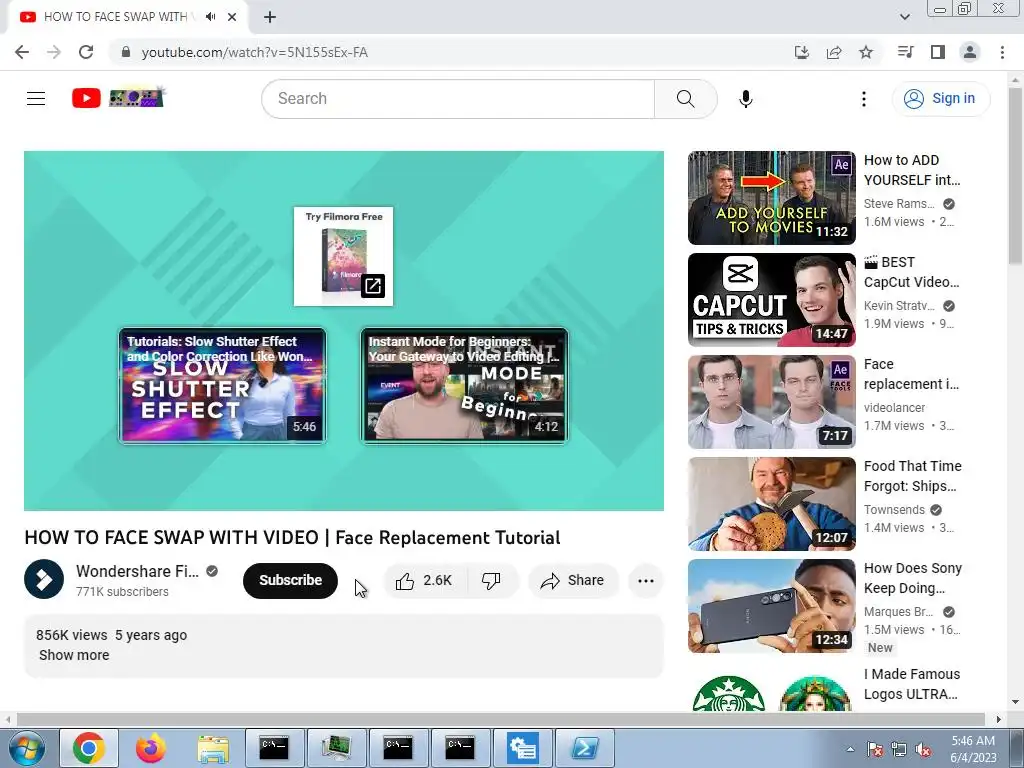1024x768 pixels.
Task: Focus the YouTube Search field
Action: [x=458, y=99]
